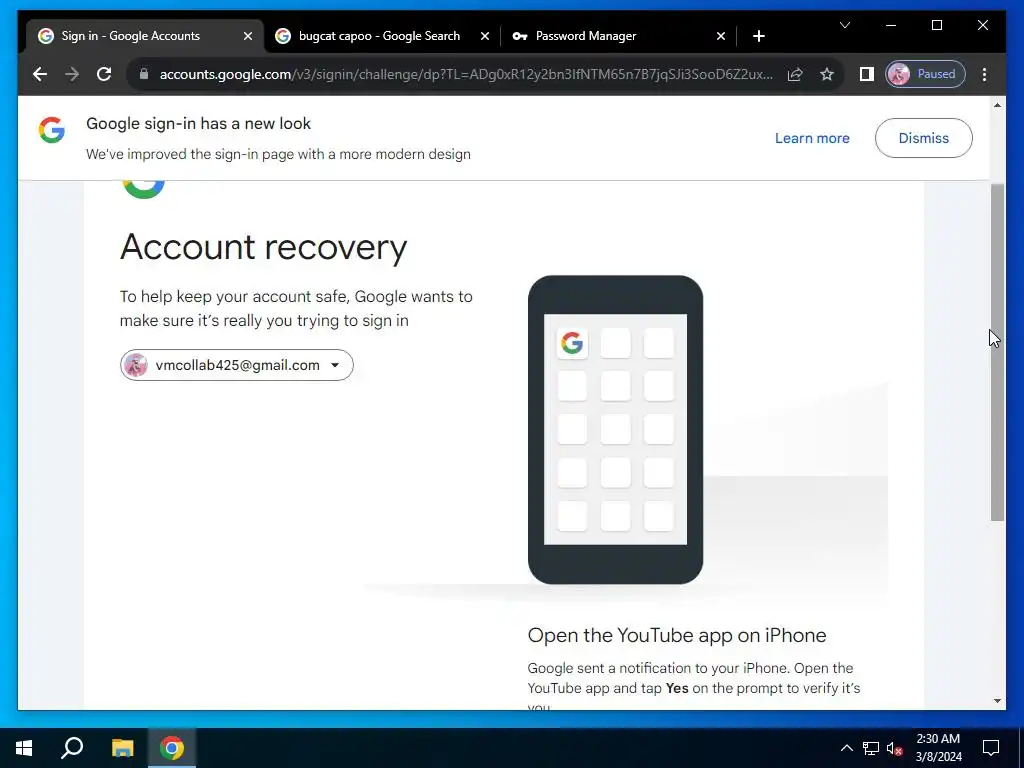Screen dimensions: 1024x768
Task: Click the Google logo in the banner
Action: (52, 130)
